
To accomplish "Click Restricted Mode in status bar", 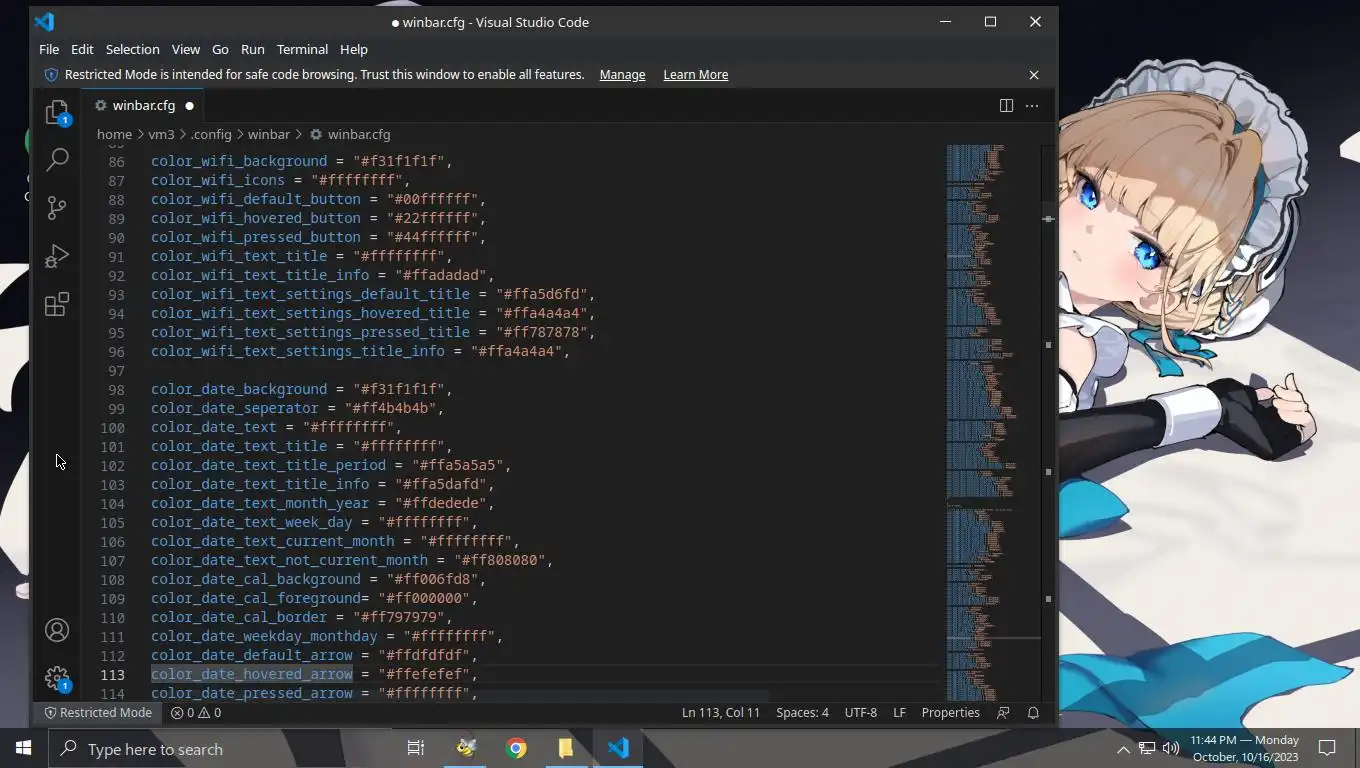I will [x=97, y=713].
